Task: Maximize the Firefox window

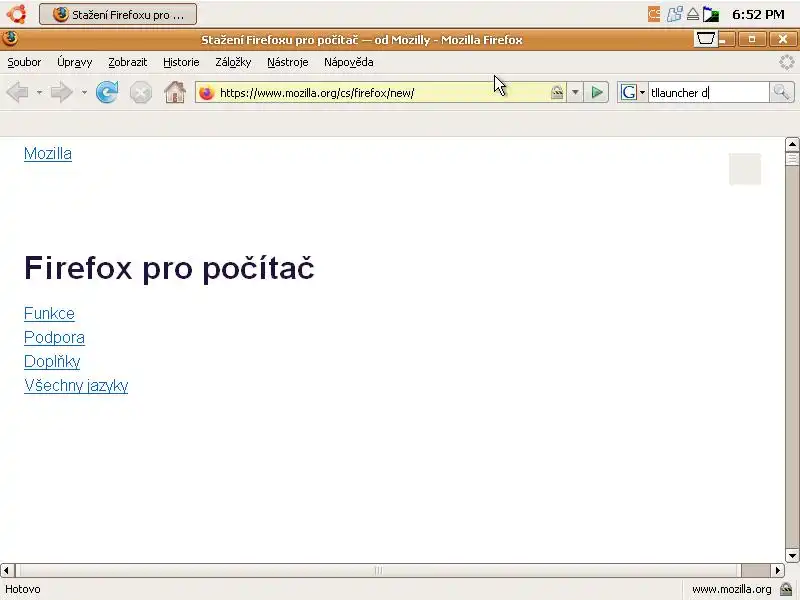Action: coord(752,39)
